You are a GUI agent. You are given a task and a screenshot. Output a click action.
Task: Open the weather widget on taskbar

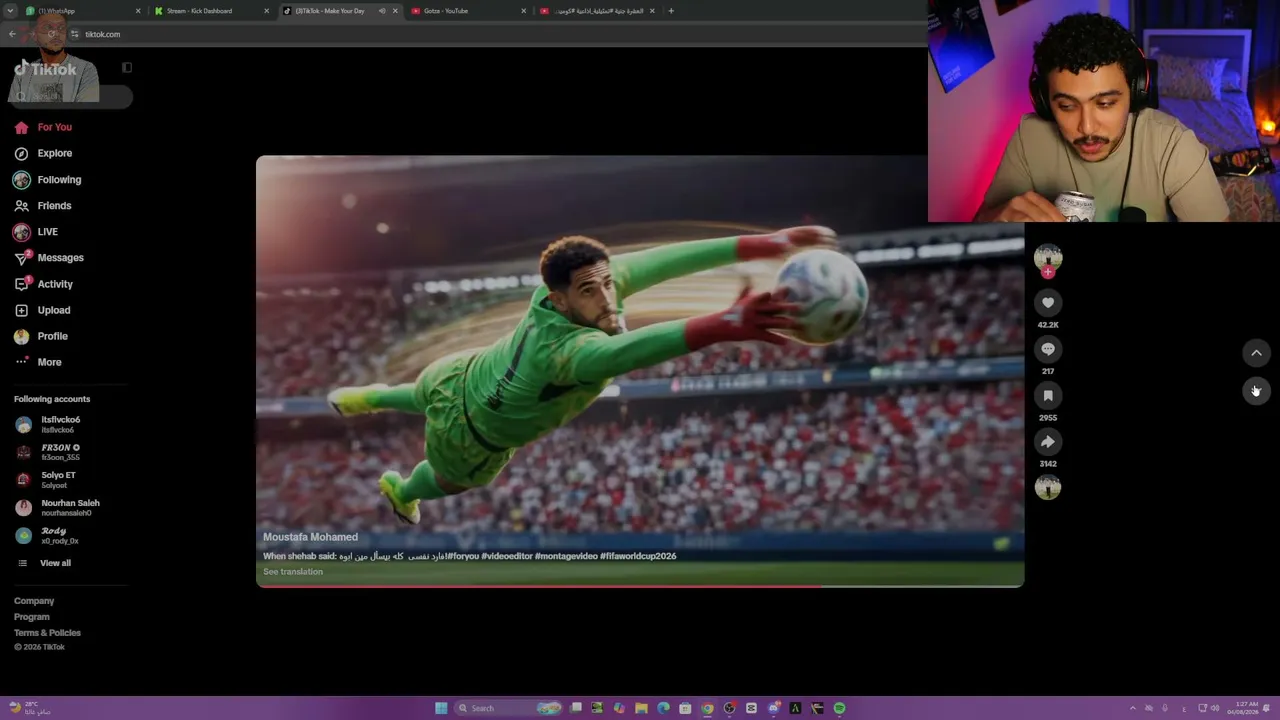(30, 708)
